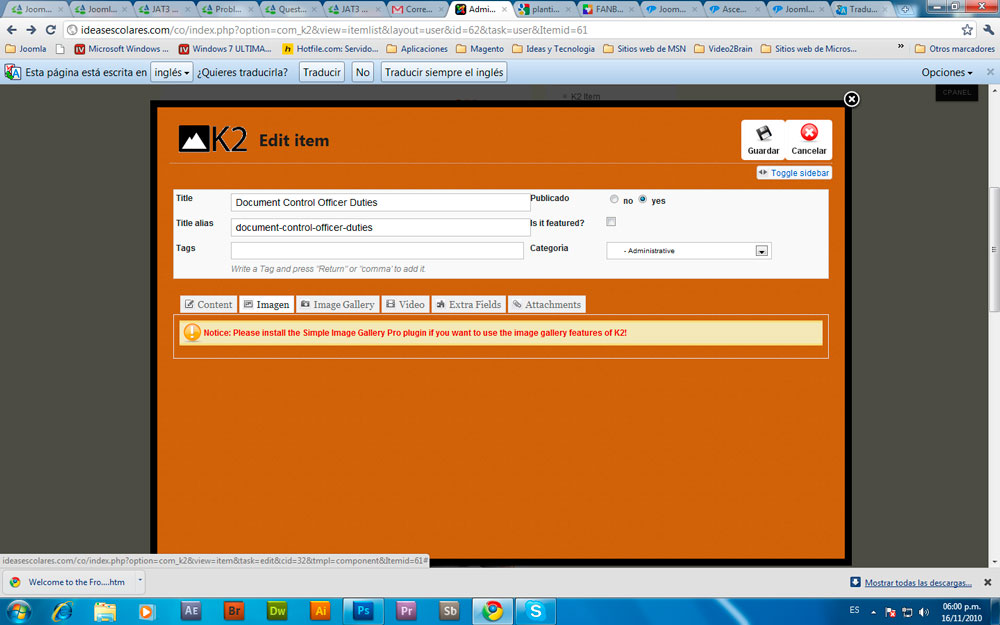Check the 'Is it featured?' checkbox
Viewport: 1000px width, 625px height.
tap(611, 222)
